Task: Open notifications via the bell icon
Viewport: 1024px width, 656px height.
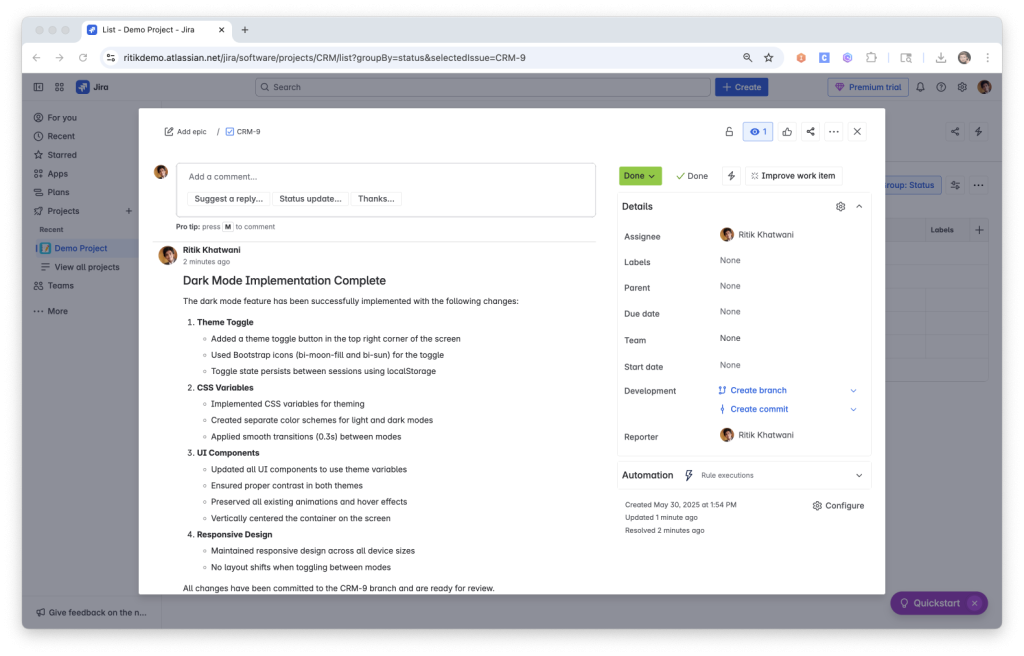Action: point(919,87)
